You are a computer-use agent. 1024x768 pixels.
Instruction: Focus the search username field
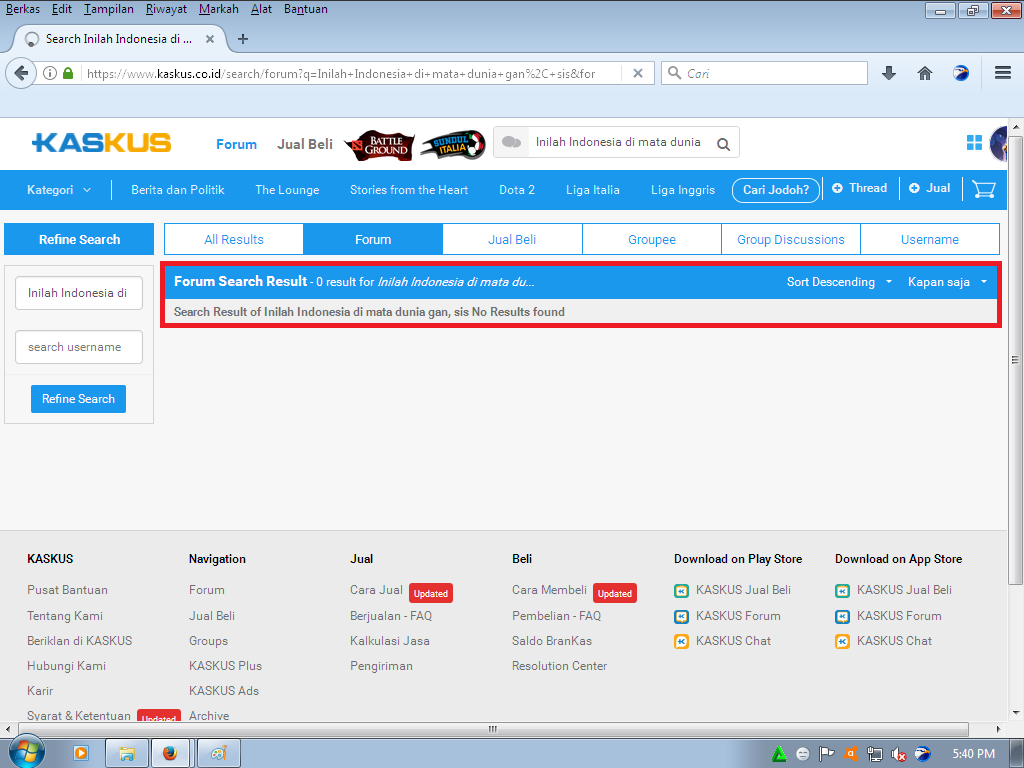click(x=79, y=347)
